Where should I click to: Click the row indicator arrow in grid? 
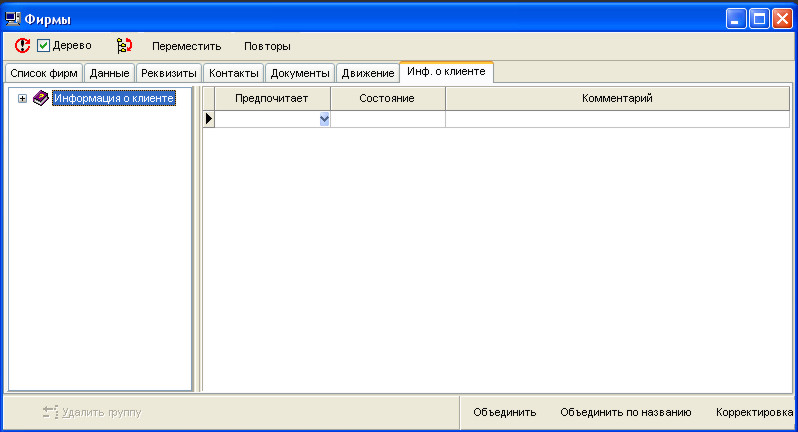[x=209, y=119]
